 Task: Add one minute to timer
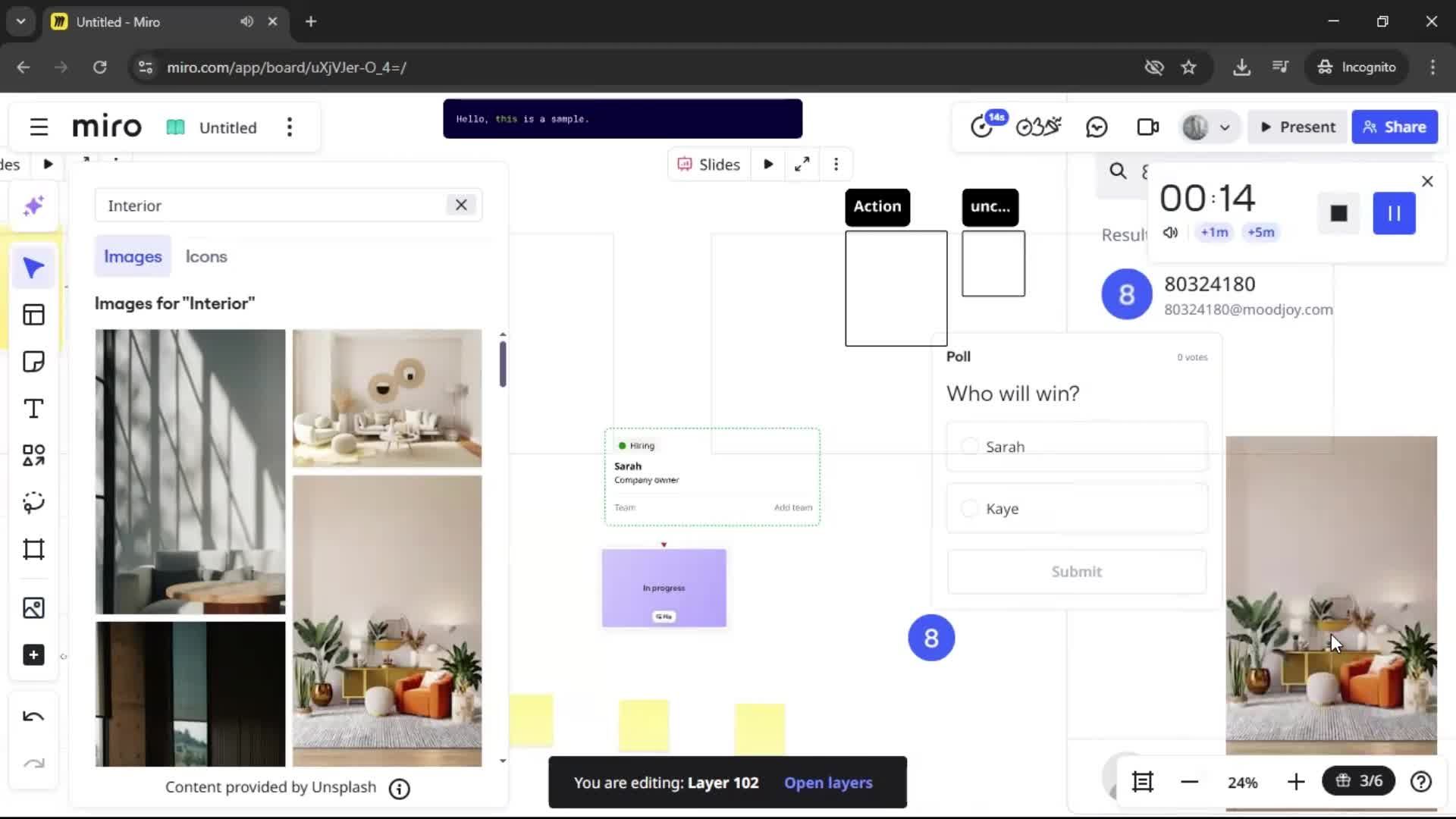pos(1214,232)
